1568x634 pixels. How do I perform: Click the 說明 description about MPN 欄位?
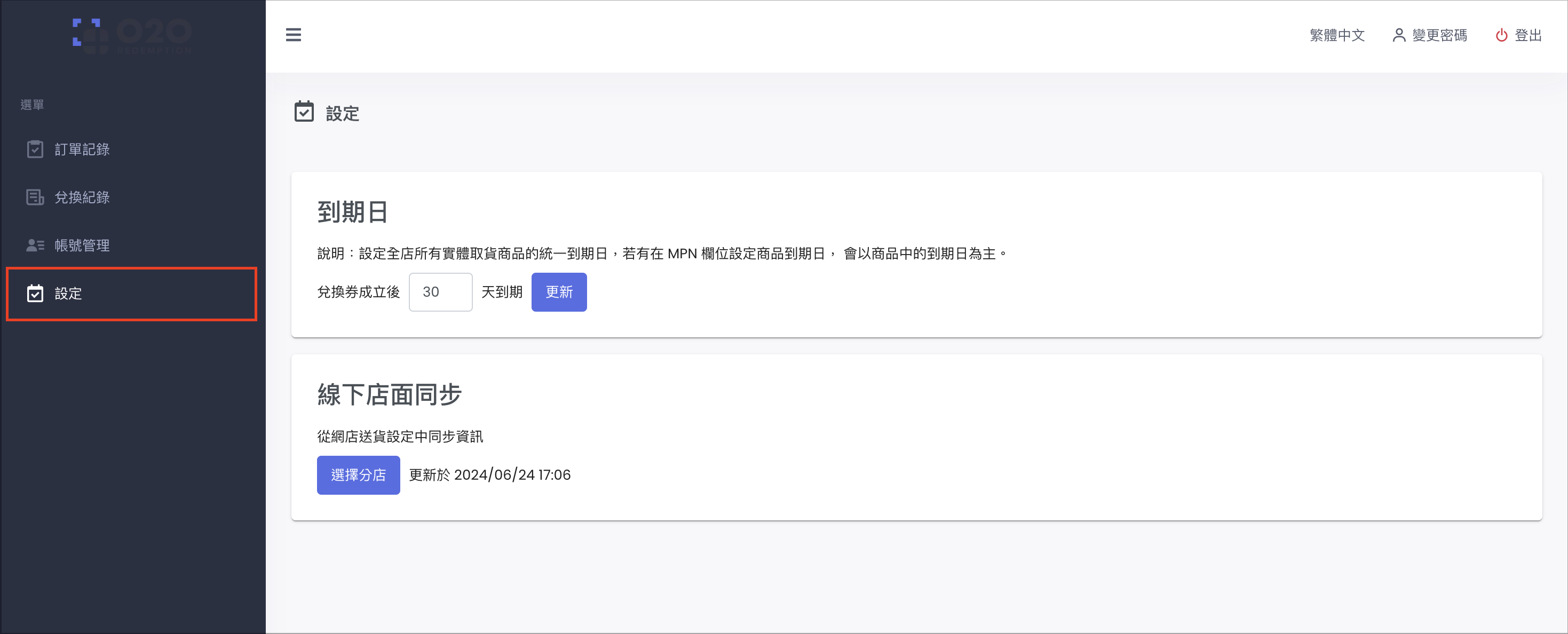coord(662,253)
